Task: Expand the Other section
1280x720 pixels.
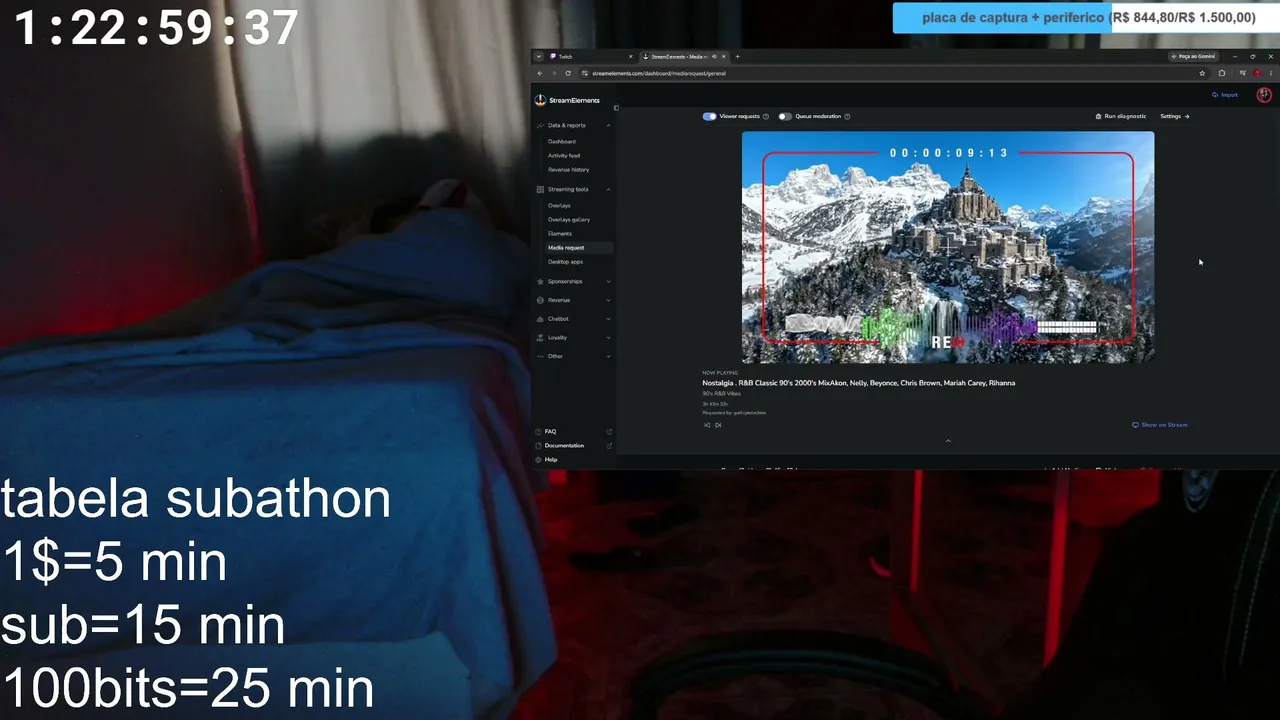Action: point(609,356)
